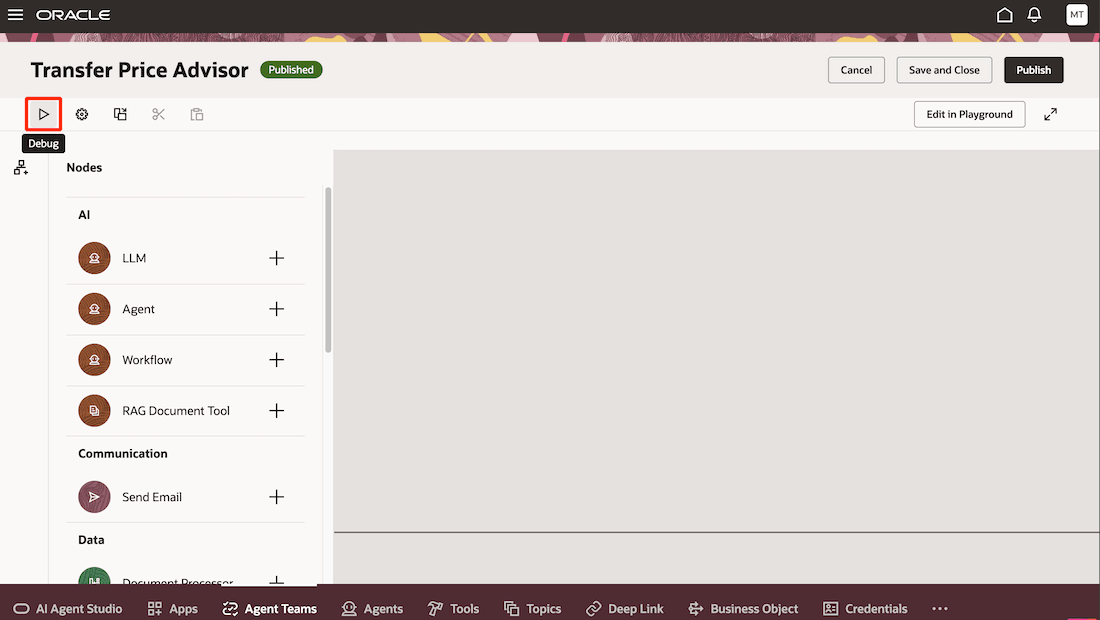1100x620 pixels.
Task: Switch to the Agents tab
Action: [x=373, y=609]
